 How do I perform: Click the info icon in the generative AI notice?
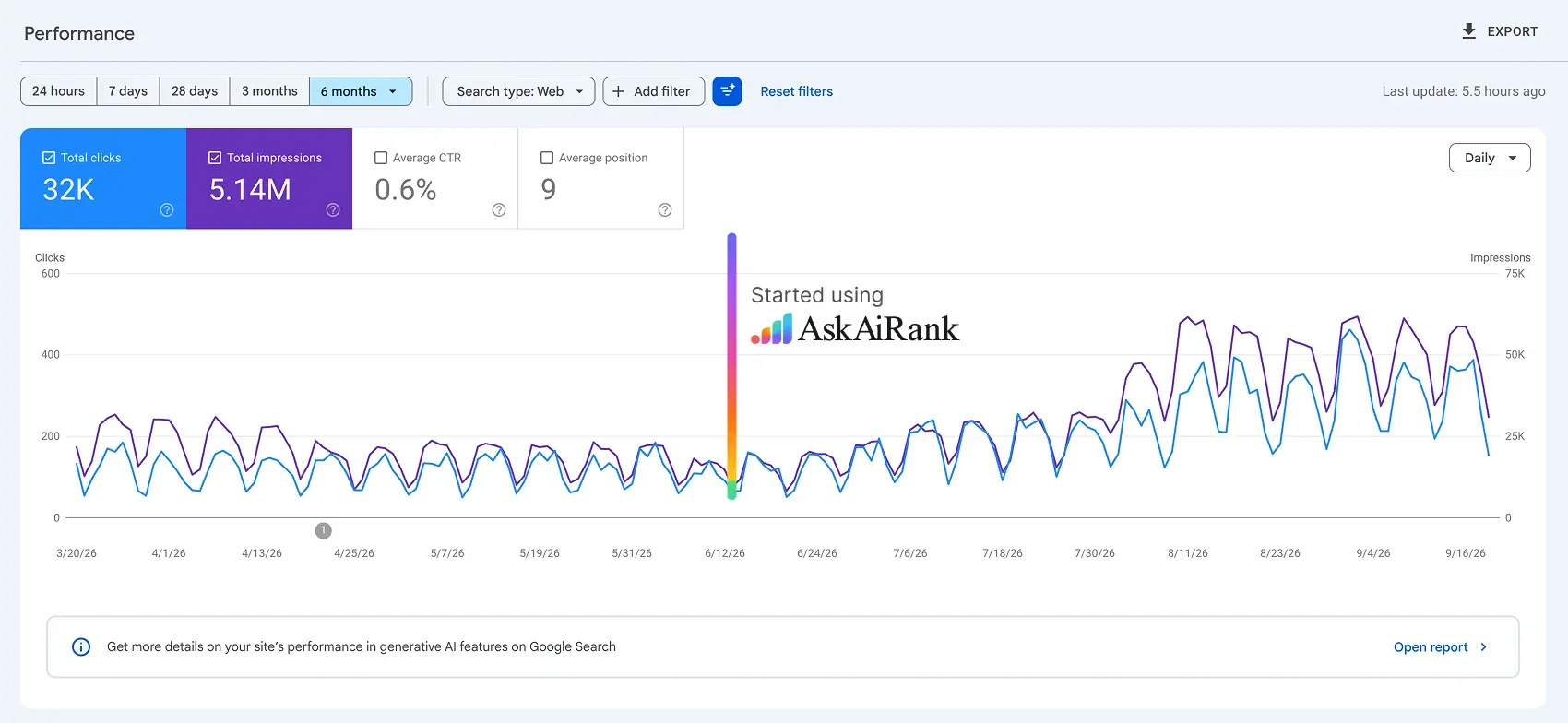point(81,646)
